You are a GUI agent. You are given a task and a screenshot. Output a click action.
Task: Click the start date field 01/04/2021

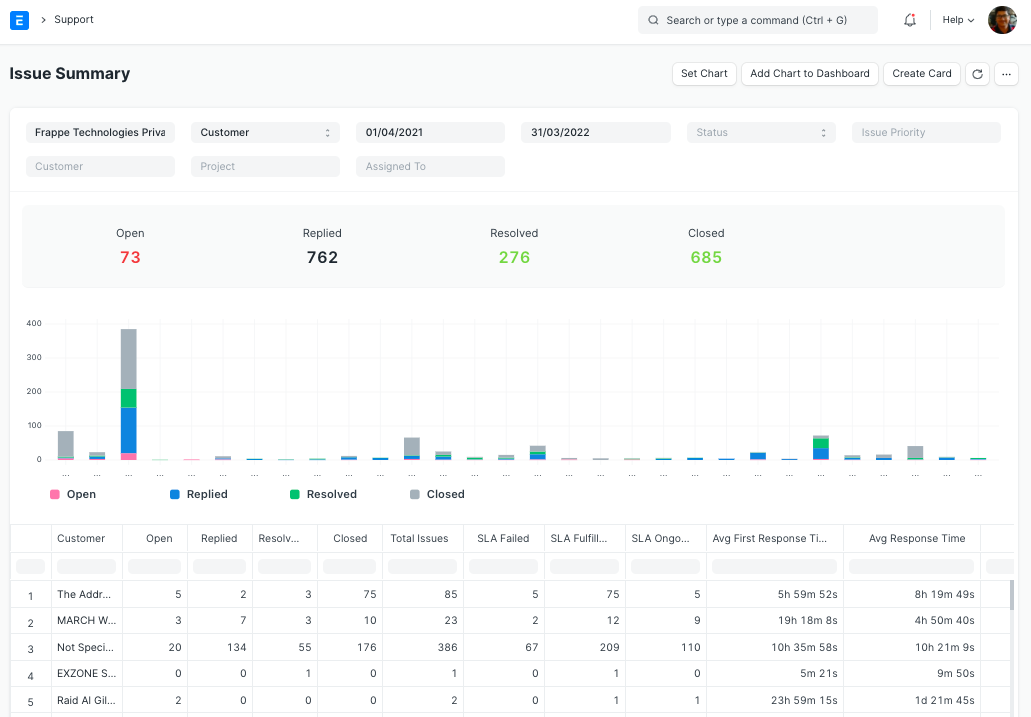click(x=430, y=132)
